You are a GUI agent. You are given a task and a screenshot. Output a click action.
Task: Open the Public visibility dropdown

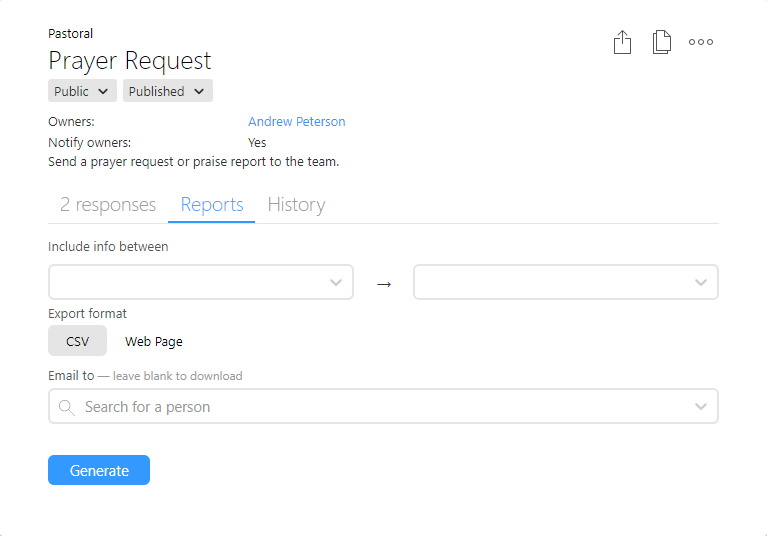point(82,91)
